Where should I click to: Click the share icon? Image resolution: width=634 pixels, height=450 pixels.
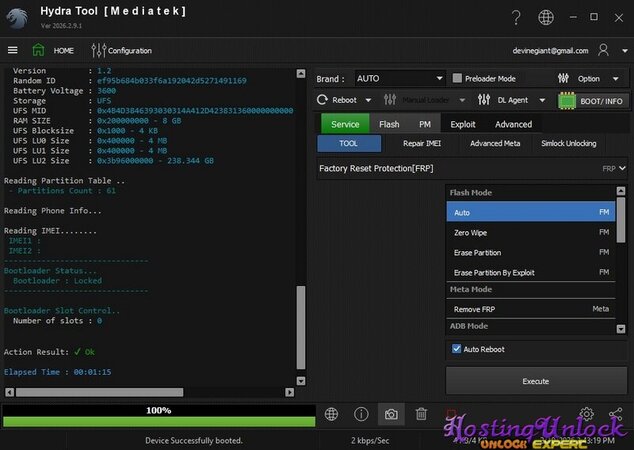coord(615,414)
